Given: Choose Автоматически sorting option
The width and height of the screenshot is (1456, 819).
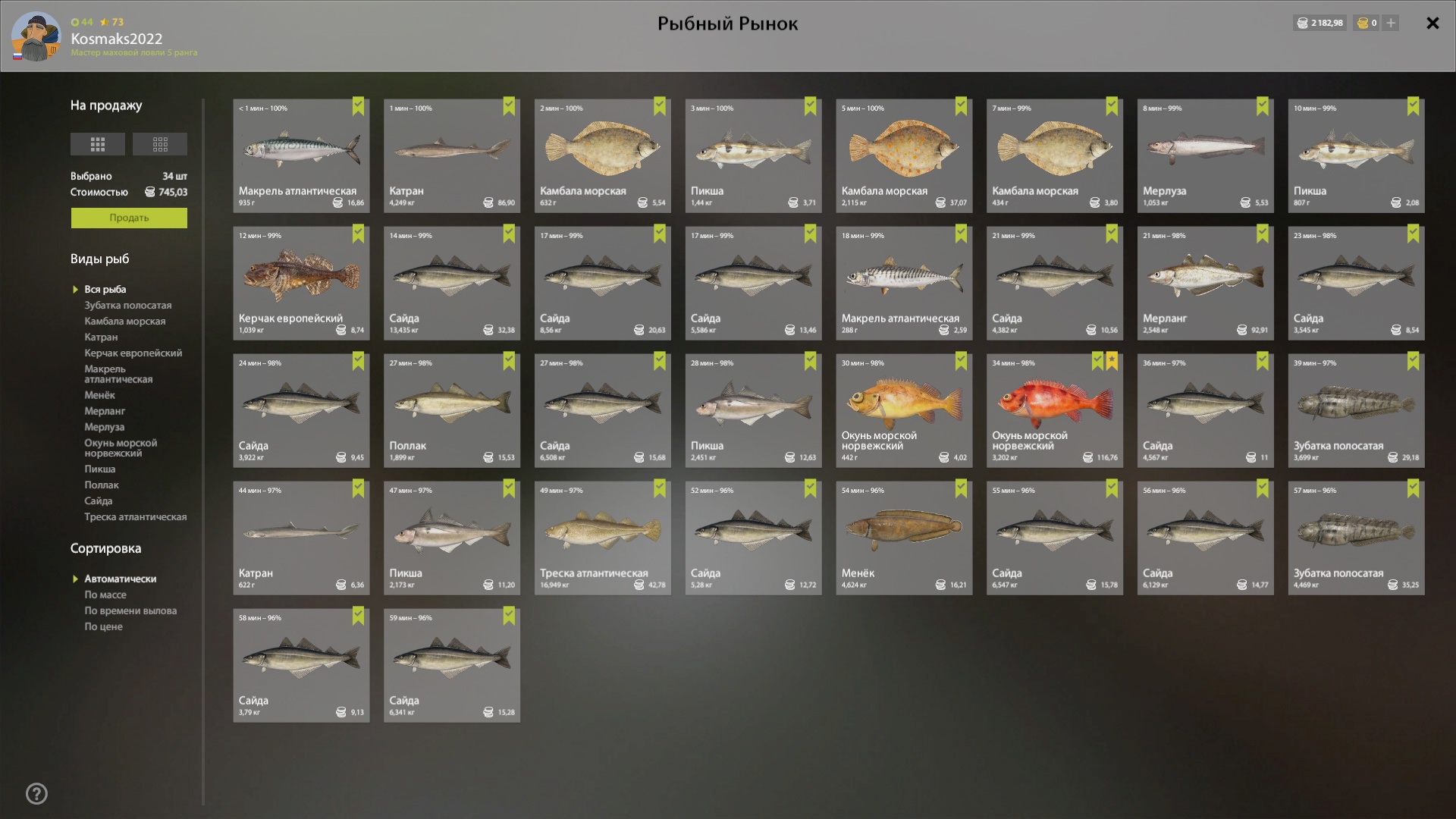Looking at the screenshot, I should coord(121,579).
